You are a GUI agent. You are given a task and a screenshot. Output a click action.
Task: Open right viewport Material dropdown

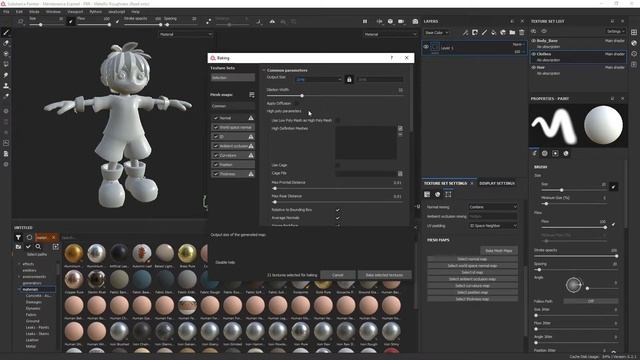click(390, 34)
